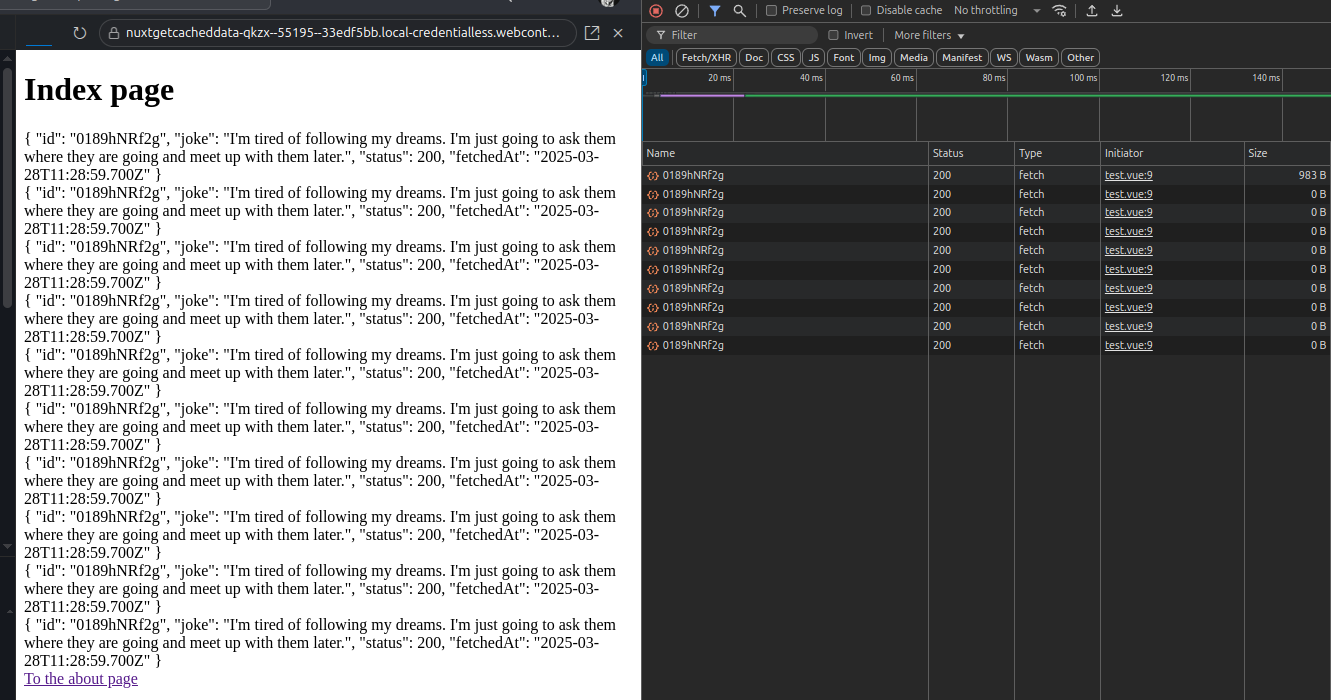Open the network conditions icon

tap(1060, 11)
